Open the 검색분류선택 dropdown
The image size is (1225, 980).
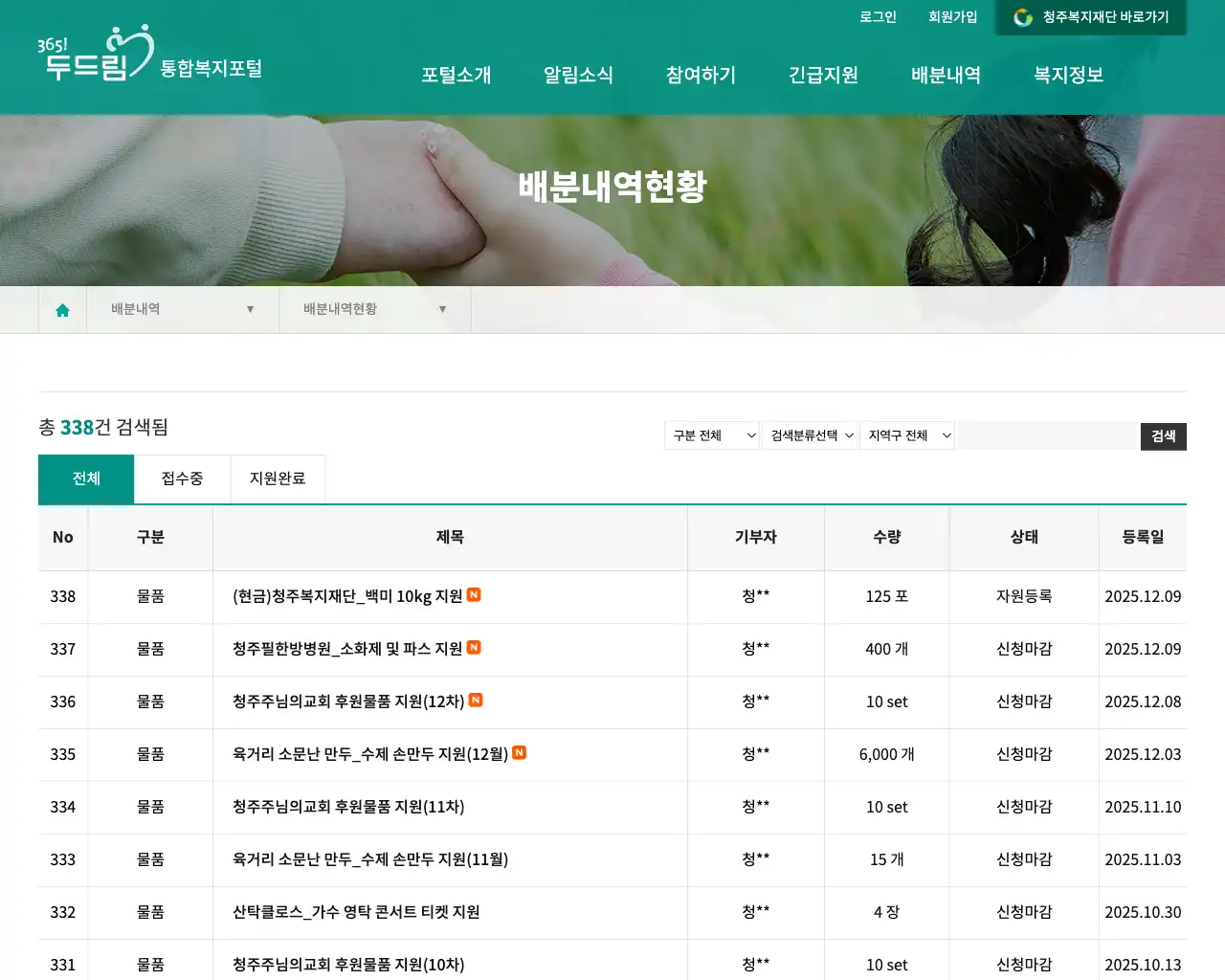point(810,434)
